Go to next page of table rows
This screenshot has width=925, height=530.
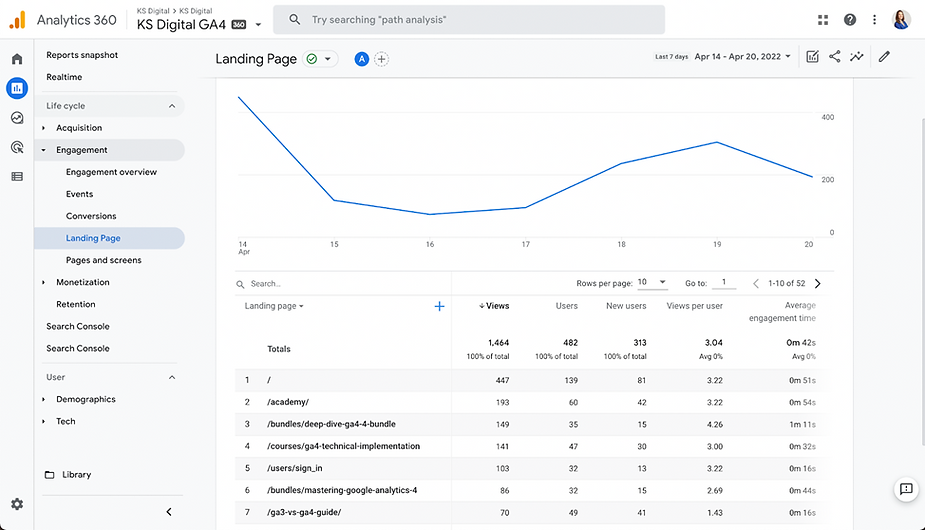[x=818, y=283]
